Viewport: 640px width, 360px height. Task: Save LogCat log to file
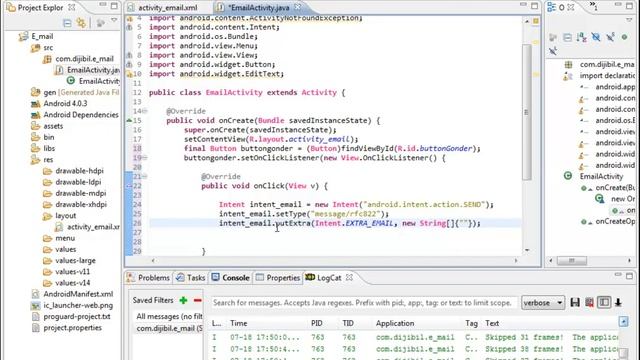tap(575, 302)
